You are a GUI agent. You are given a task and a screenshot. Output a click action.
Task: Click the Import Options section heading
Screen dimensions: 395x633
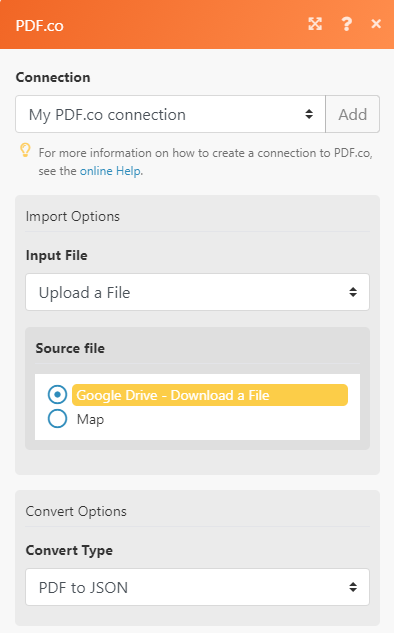pyautogui.click(x=73, y=217)
